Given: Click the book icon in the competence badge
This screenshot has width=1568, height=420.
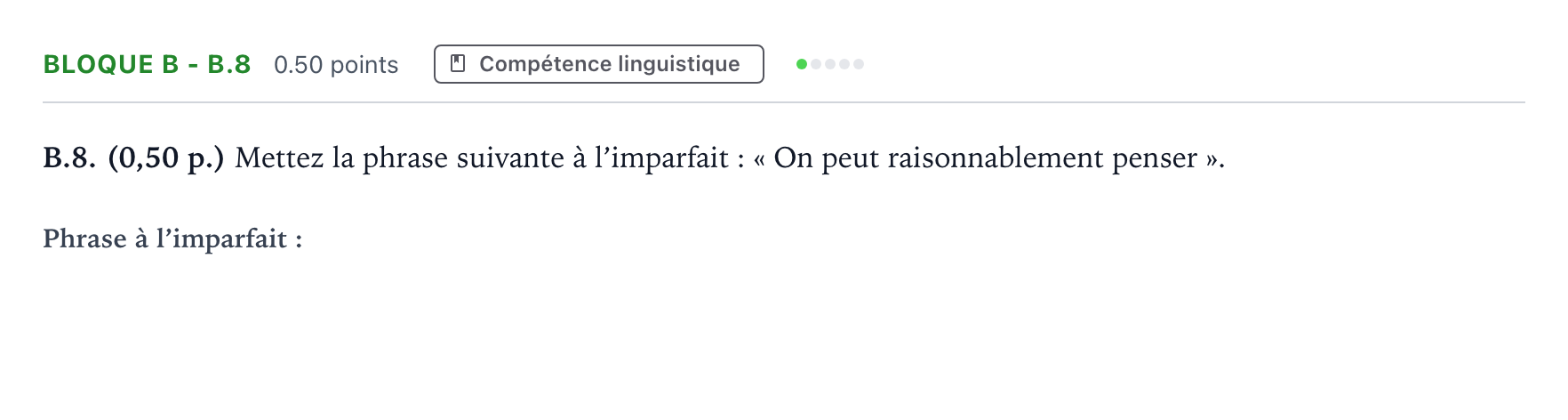Looking at the screenshot, I should click(459, 64).
